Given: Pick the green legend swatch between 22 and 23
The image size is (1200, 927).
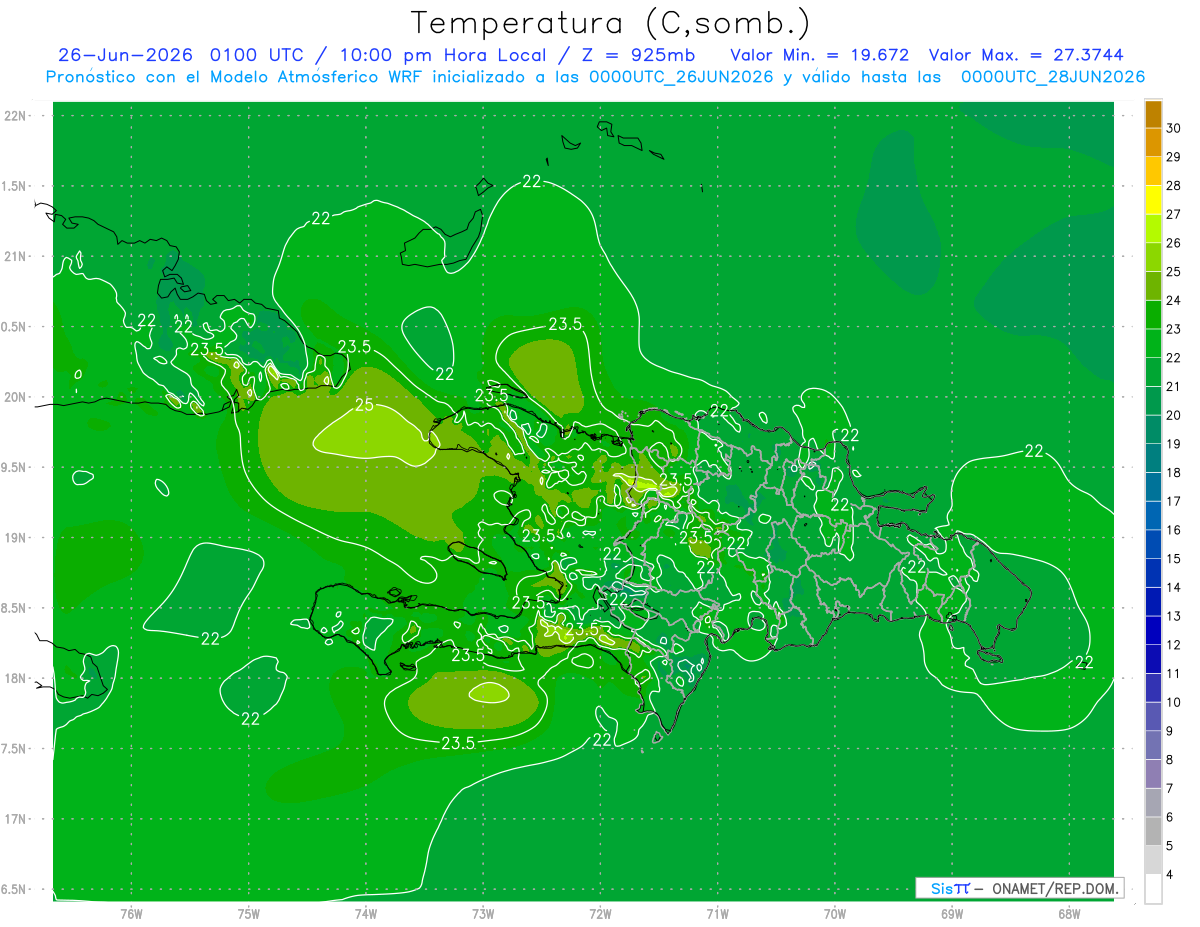Looking at the screenshot, I should tap(1153, 344).
